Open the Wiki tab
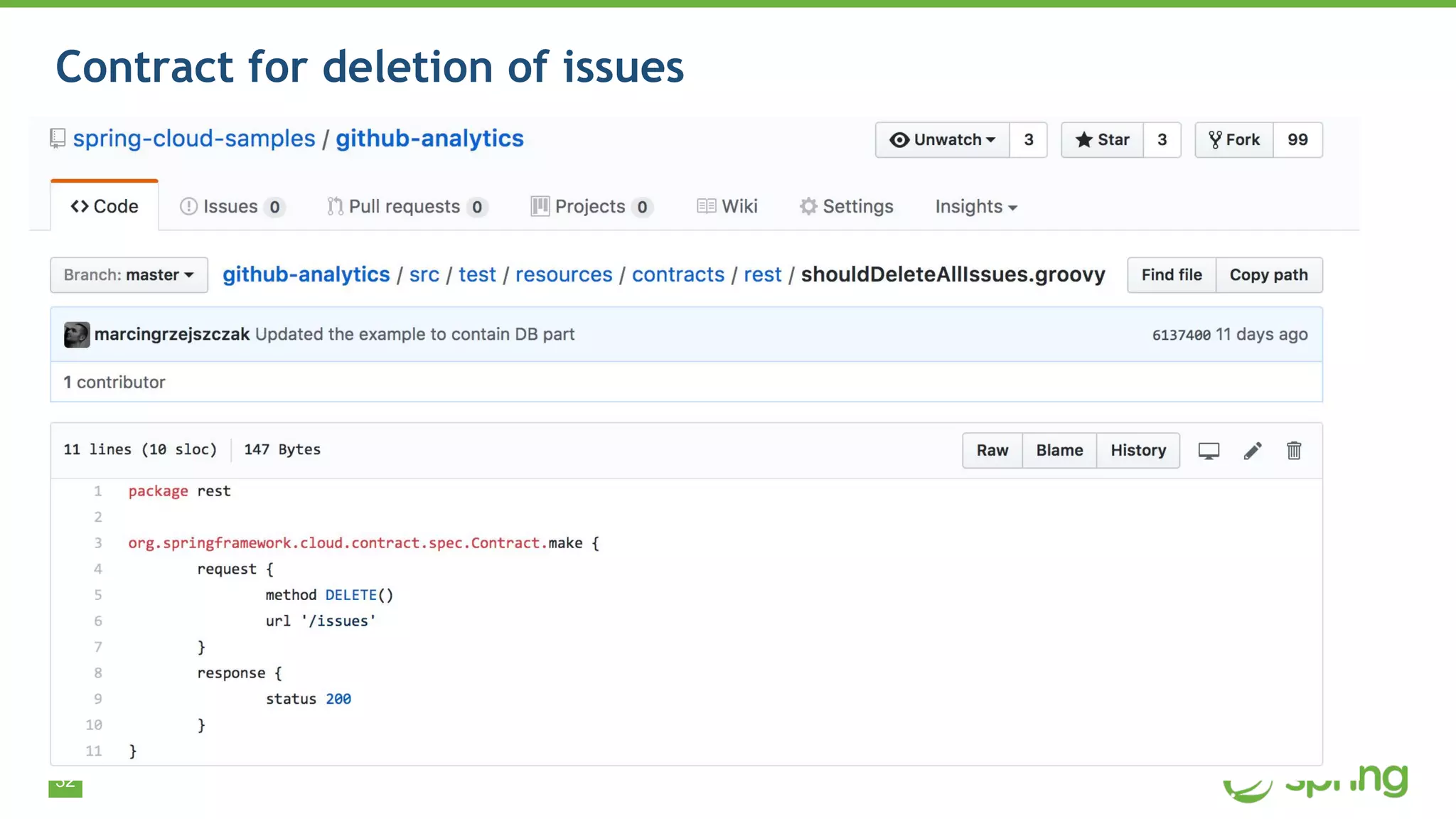 point(727,207)
